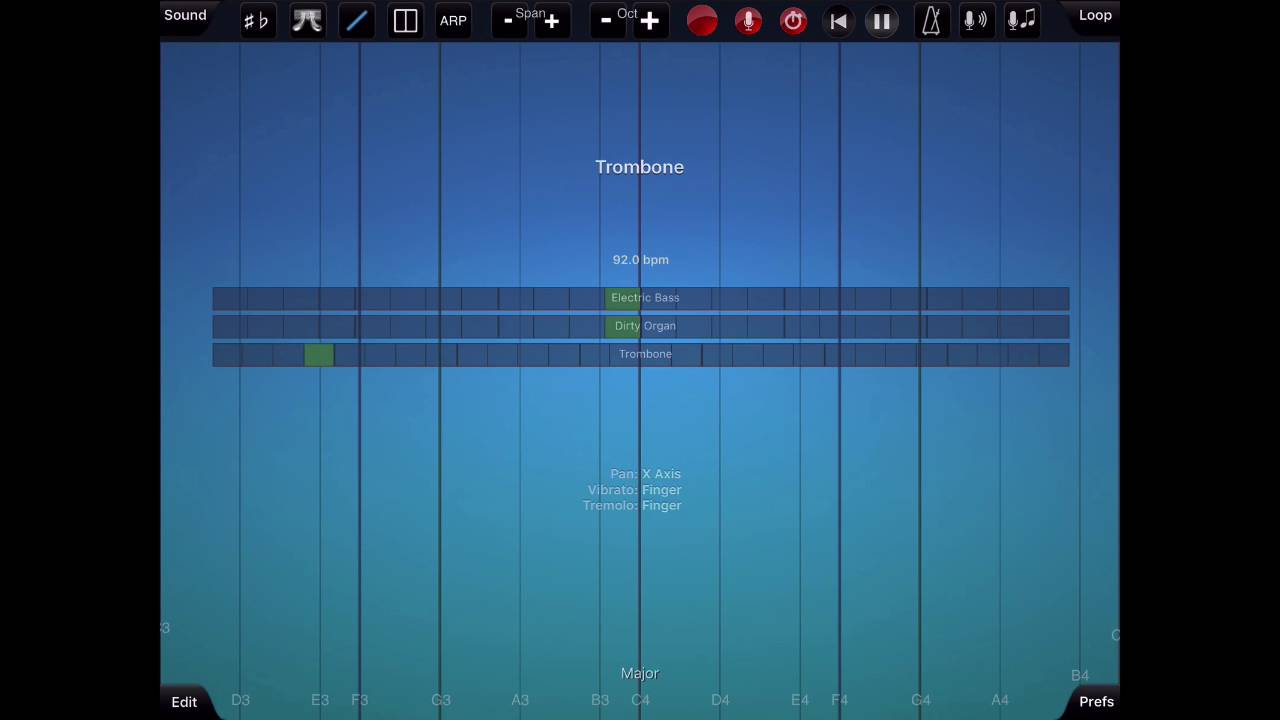Click the green playhead block on Trombone track
The image size is (1280, 720).
pos(319,354)
